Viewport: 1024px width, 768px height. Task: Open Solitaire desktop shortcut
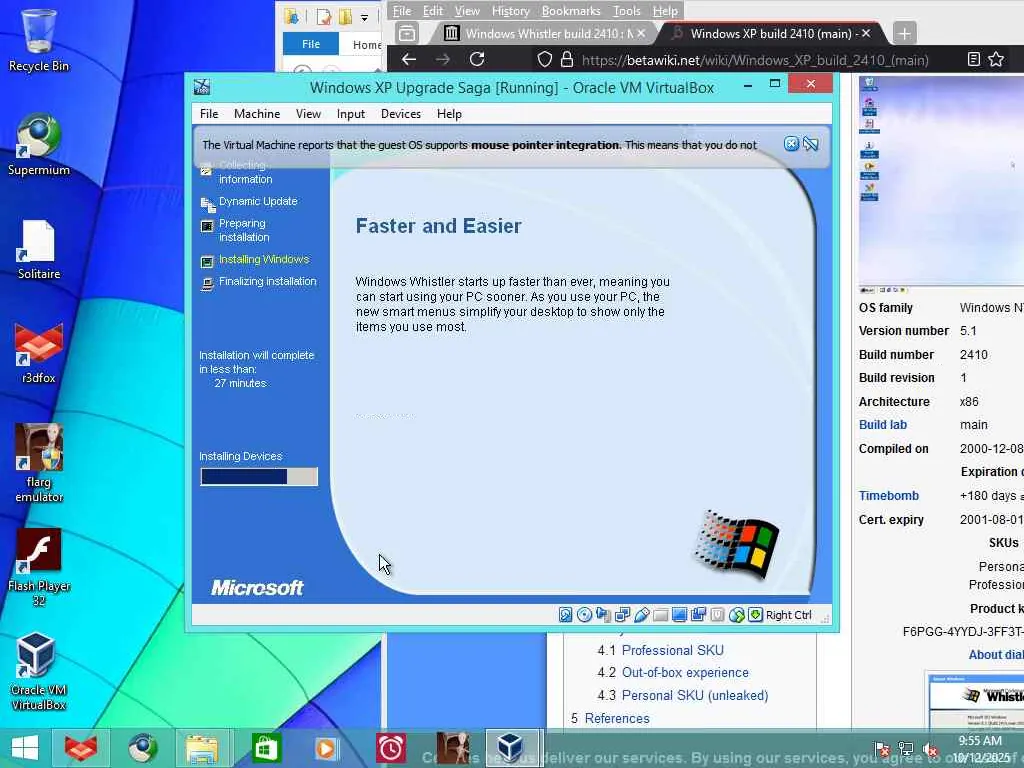pos(39,249)
